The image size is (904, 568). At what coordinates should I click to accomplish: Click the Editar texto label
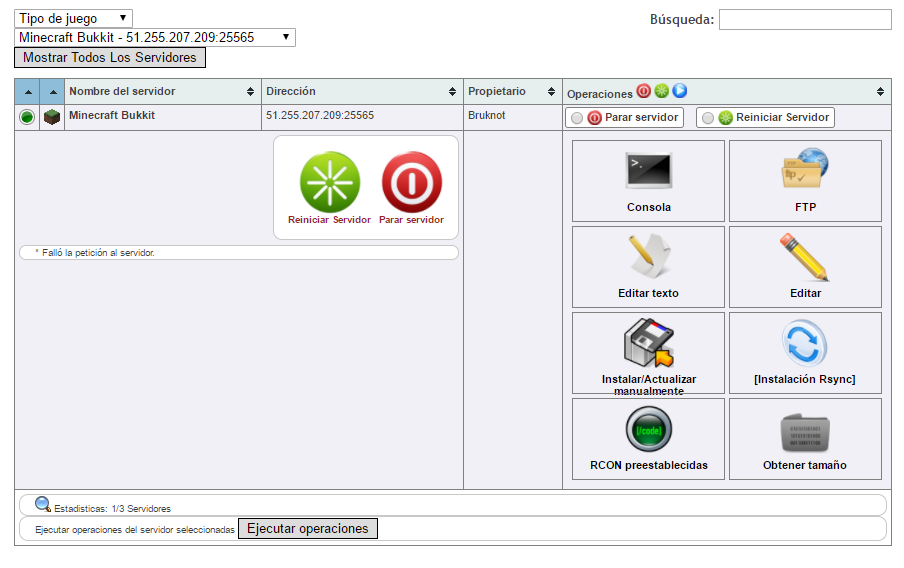pos(649,293)
